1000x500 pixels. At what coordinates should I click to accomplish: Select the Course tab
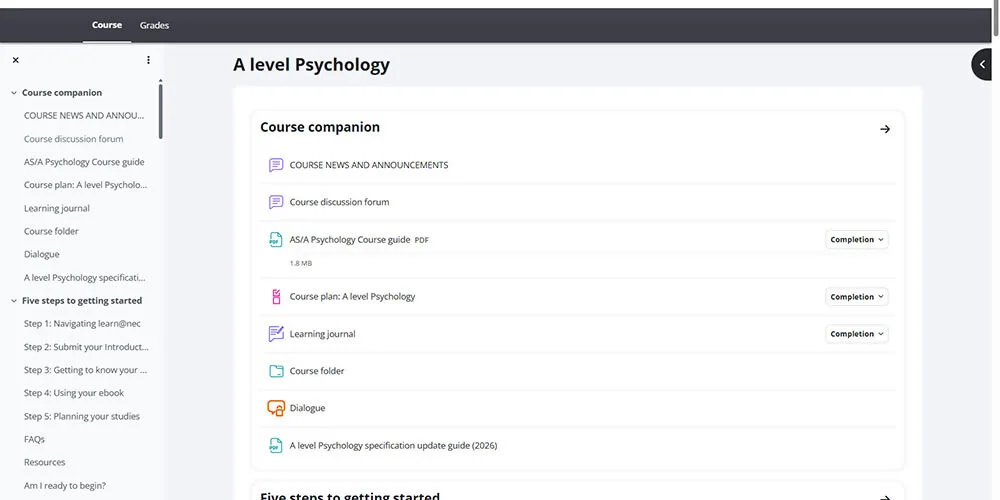click(x=107, y=25)
